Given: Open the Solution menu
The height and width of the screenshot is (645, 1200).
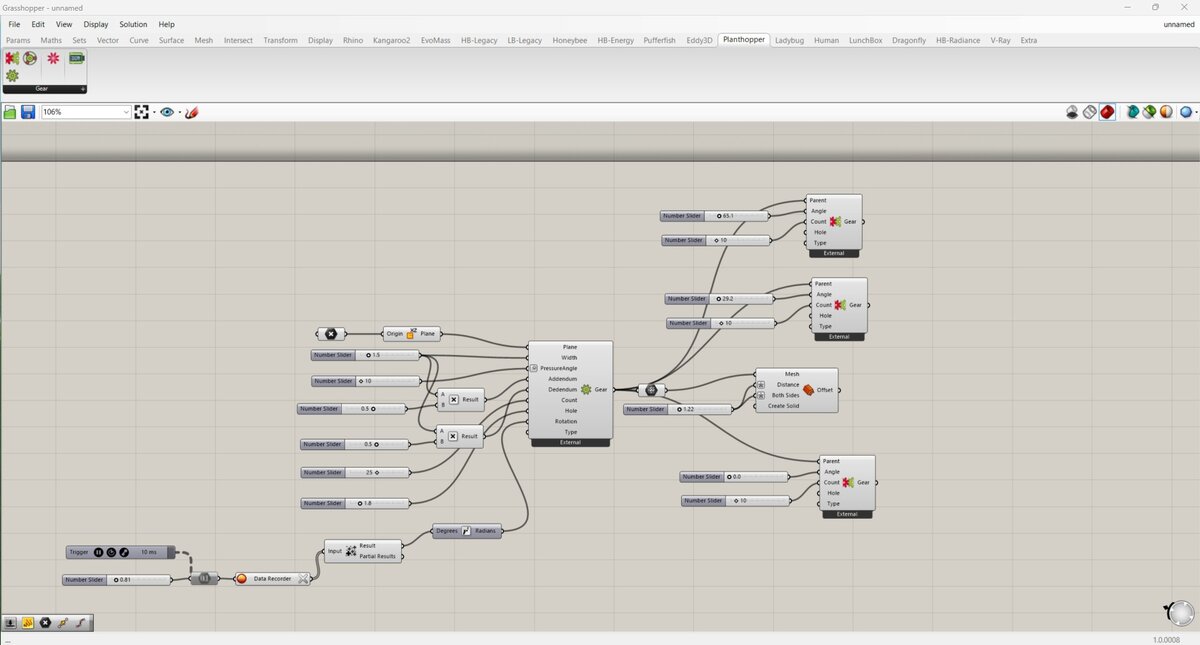Looking at the screenshot, I should click(133, 24).
